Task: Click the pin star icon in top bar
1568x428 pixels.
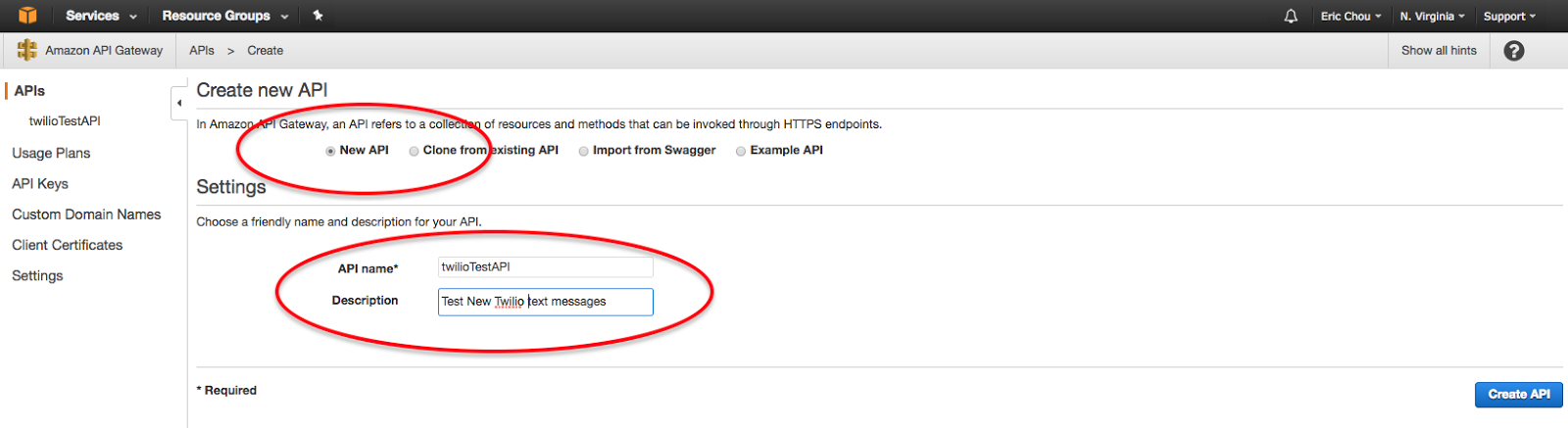Action: [x=318, y=16]
